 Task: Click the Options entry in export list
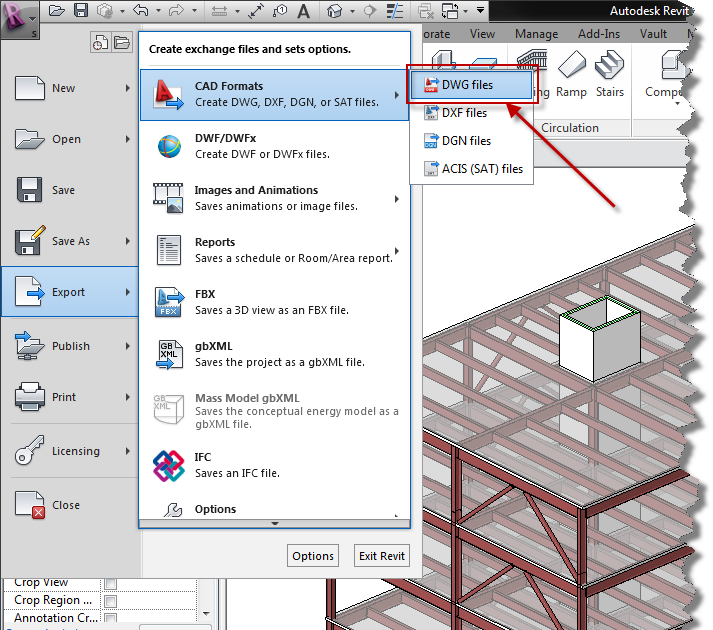pyautogui.click(x=274, y=509)
